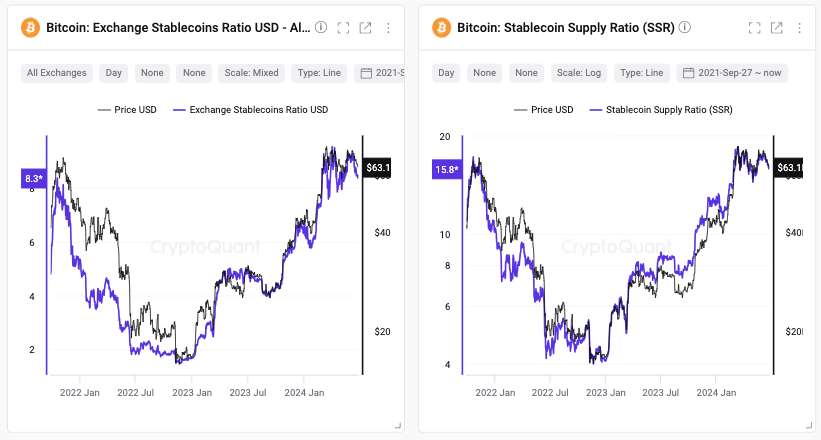This screenshot has width=821, height=440.
Task: Hide the Exchange Stablecoins Ratio USD series
Action: coord(250,109)
